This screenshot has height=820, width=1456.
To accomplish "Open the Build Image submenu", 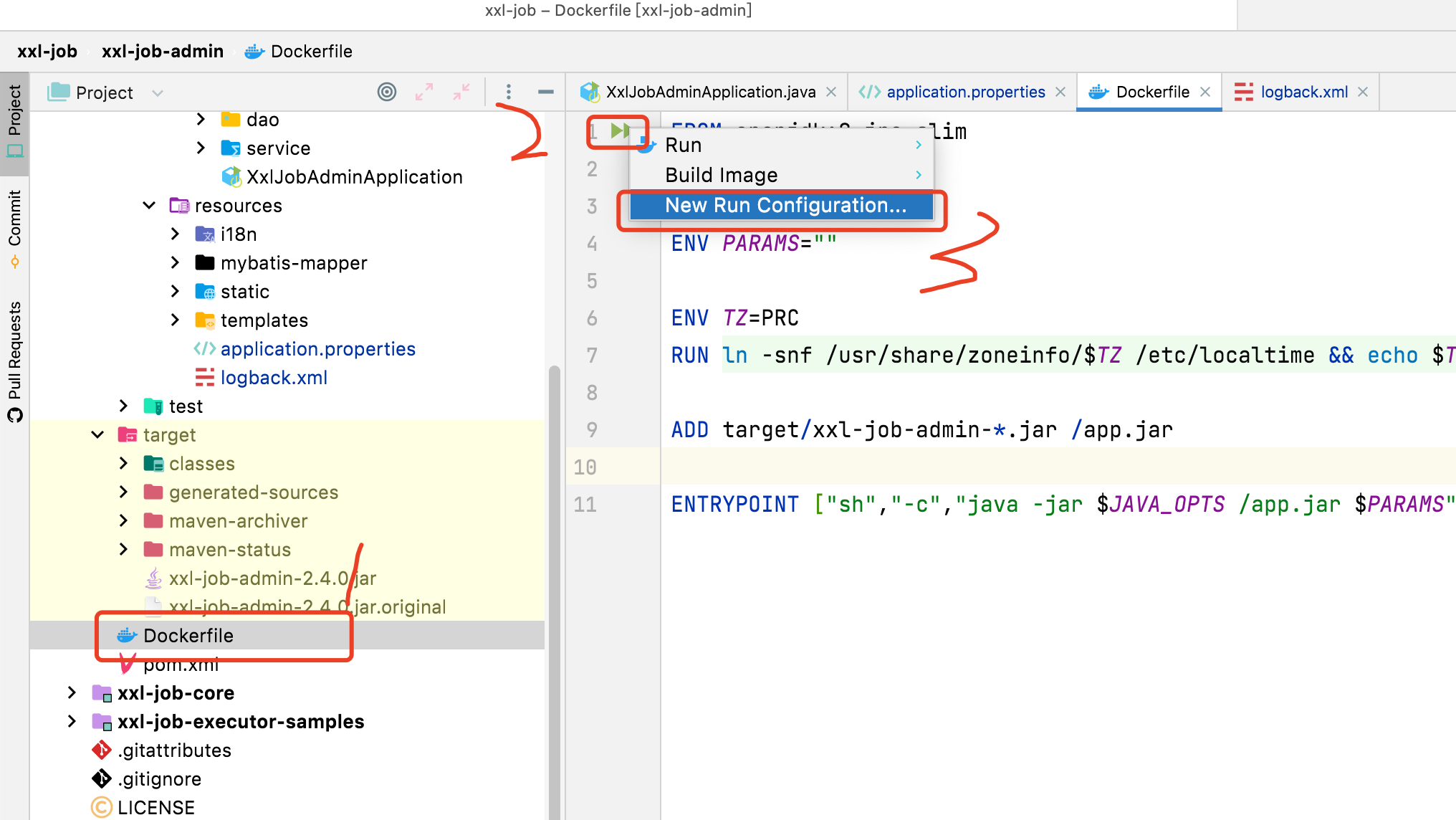I will point(781,175).
